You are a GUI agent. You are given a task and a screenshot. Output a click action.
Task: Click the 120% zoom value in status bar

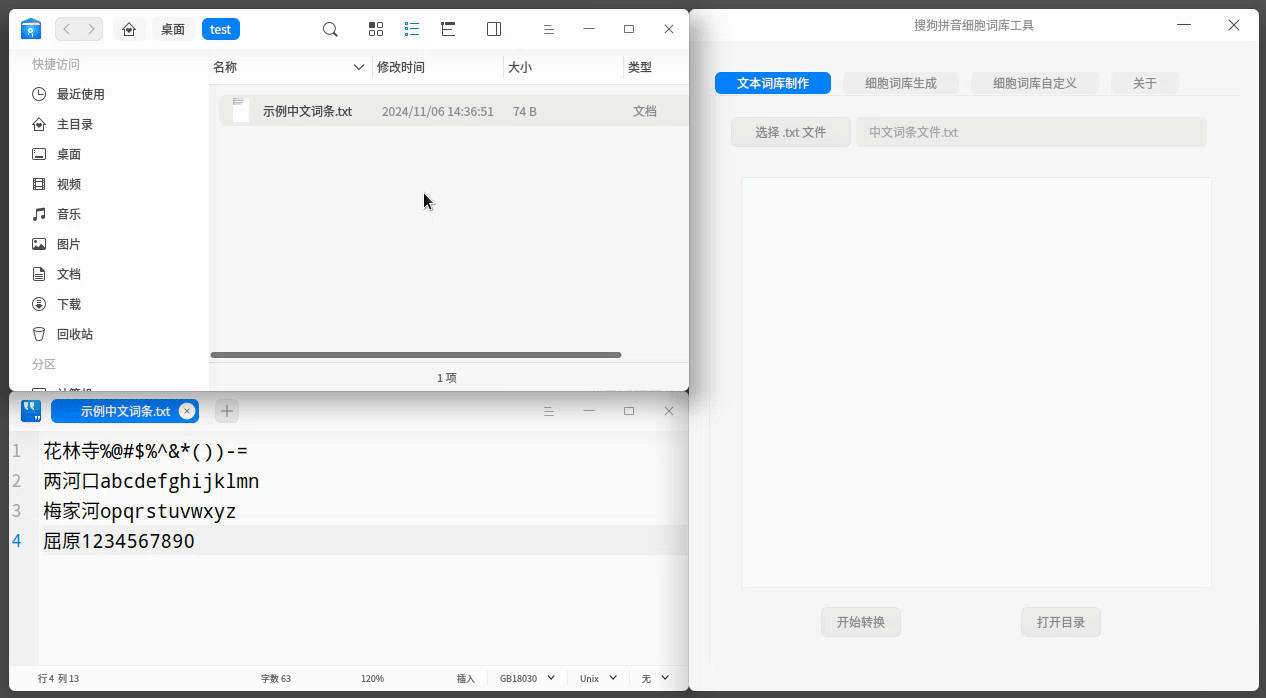click(x=372, y=678)
